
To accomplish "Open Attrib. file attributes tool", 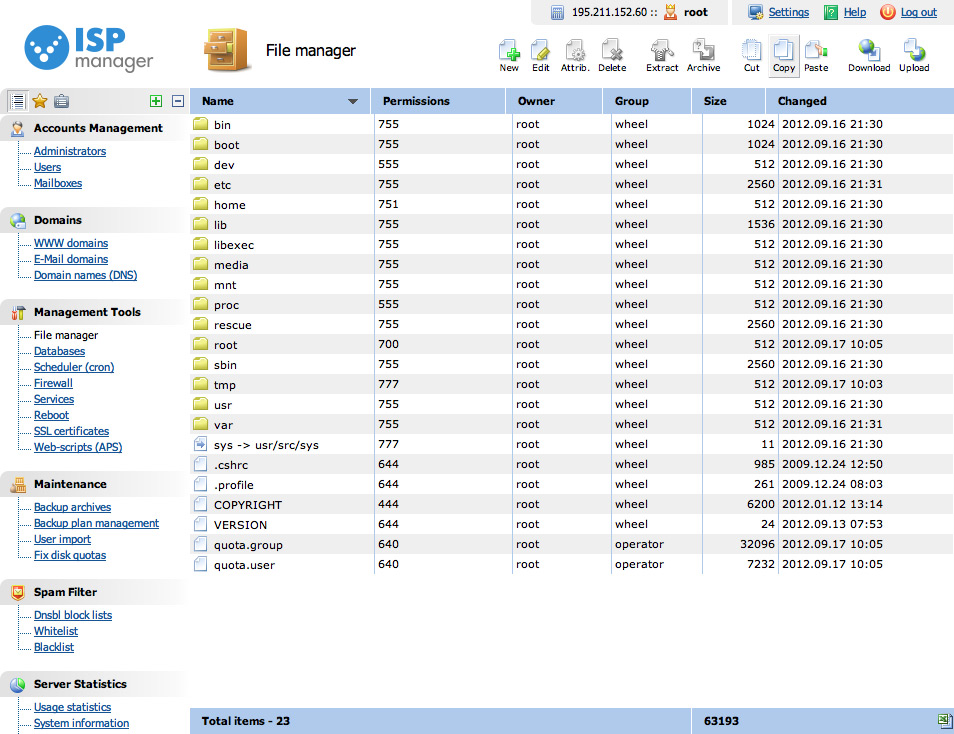I will [x=575, y=51].
